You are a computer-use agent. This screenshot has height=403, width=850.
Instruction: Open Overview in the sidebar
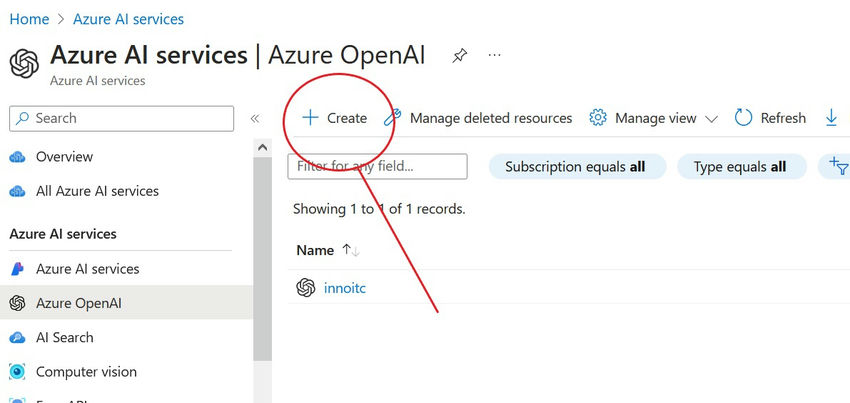[x=64, y=157]
